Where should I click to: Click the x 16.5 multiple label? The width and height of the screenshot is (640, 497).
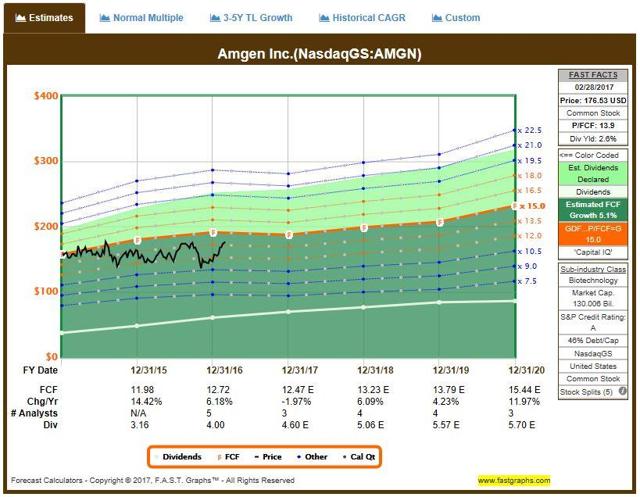530,191
